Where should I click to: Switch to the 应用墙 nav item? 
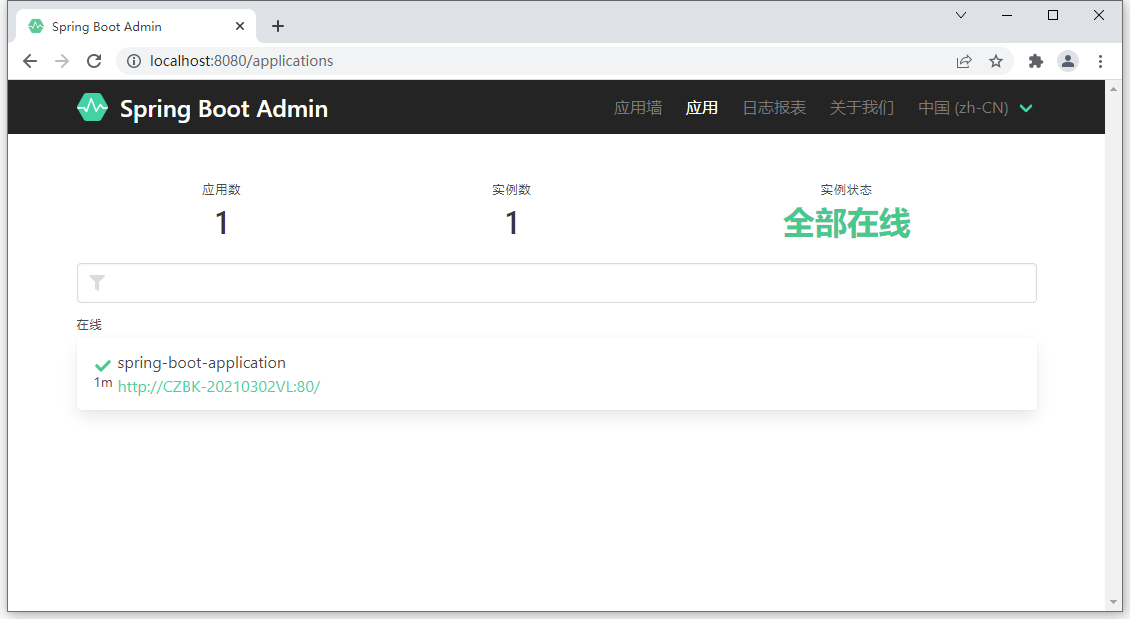coord(637,107)
